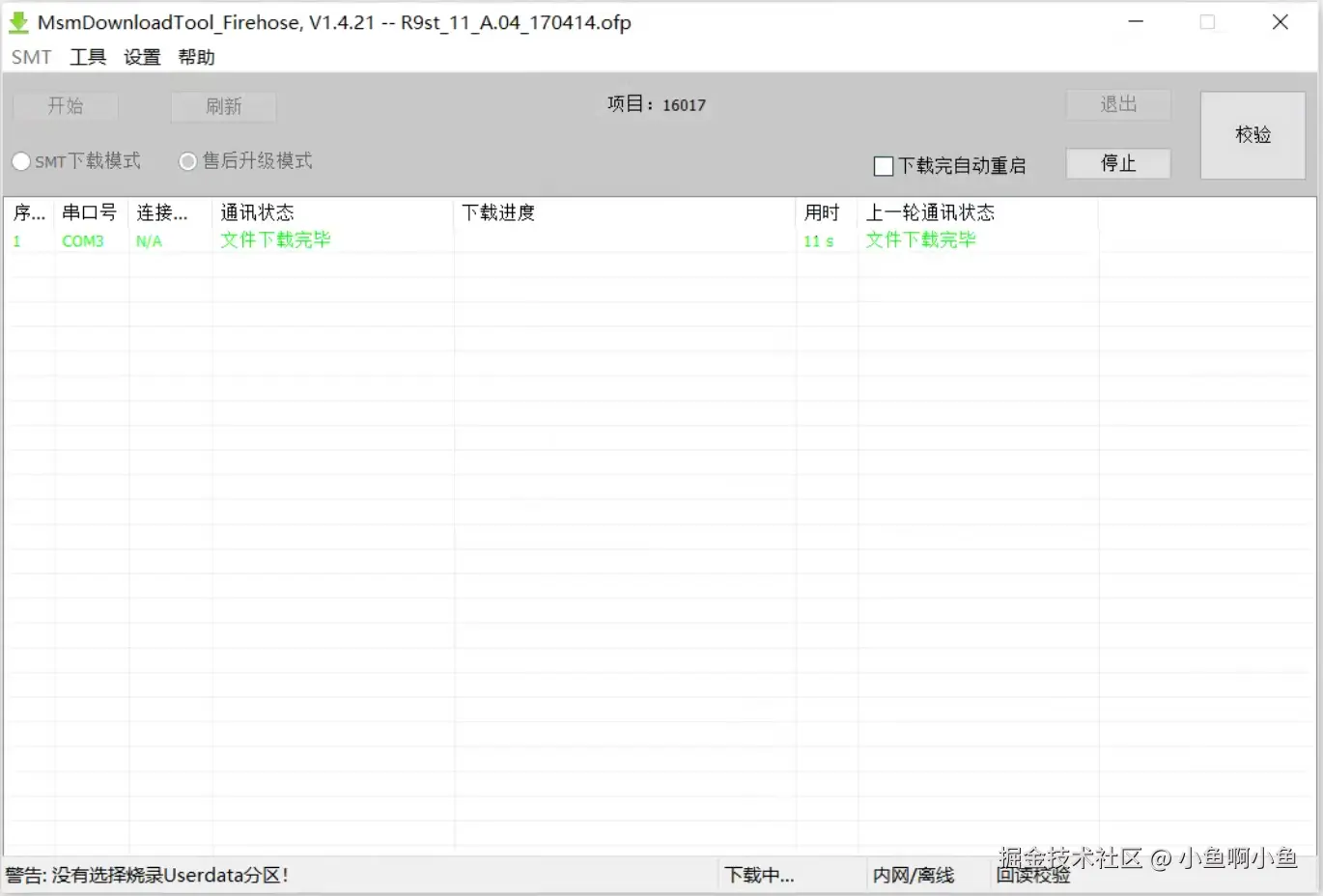Enable the 下载完自动重启 checkbox

point(949,166)
